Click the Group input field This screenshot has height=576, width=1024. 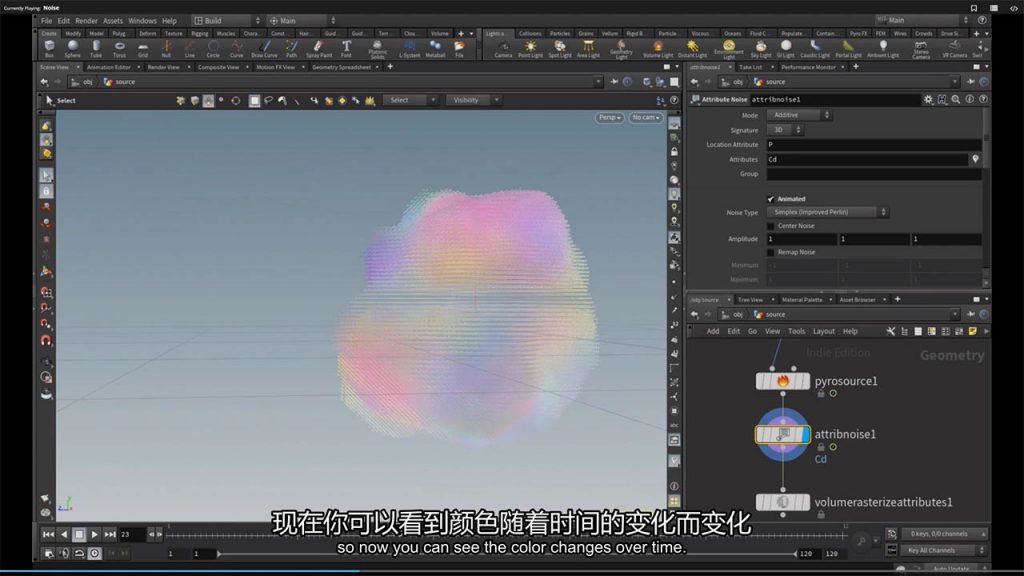(874, 174)
